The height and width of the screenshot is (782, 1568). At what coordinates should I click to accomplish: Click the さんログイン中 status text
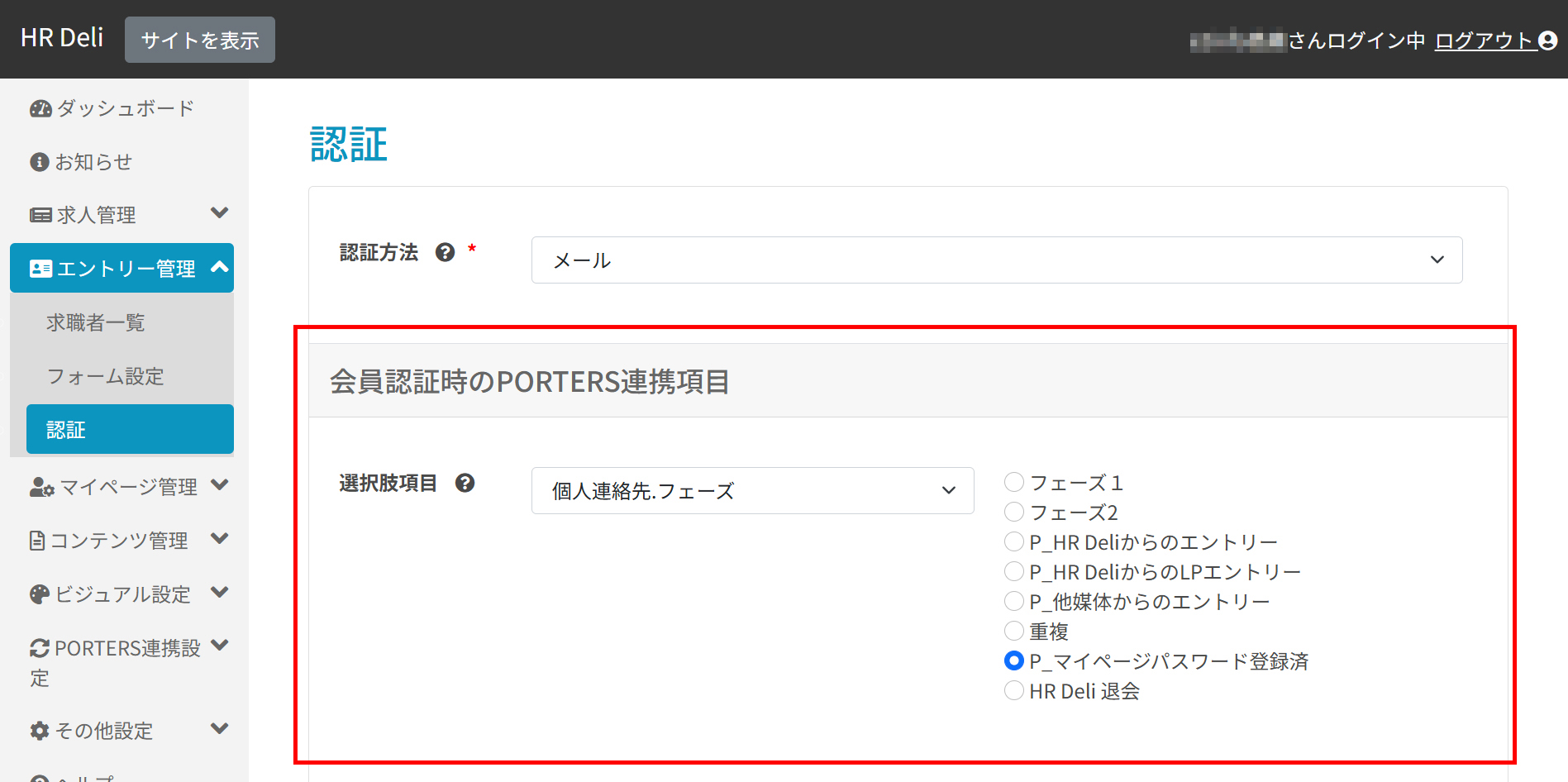[1357, 41]
